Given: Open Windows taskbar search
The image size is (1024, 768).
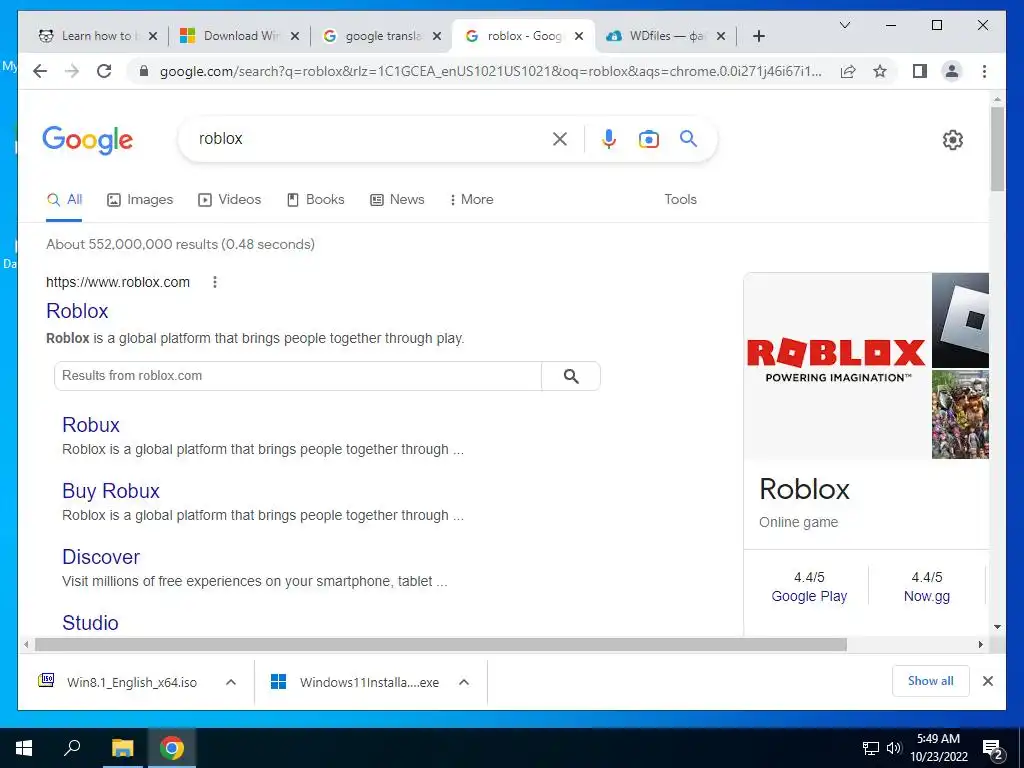Looking at the screenshot, I should coord(72,748).
